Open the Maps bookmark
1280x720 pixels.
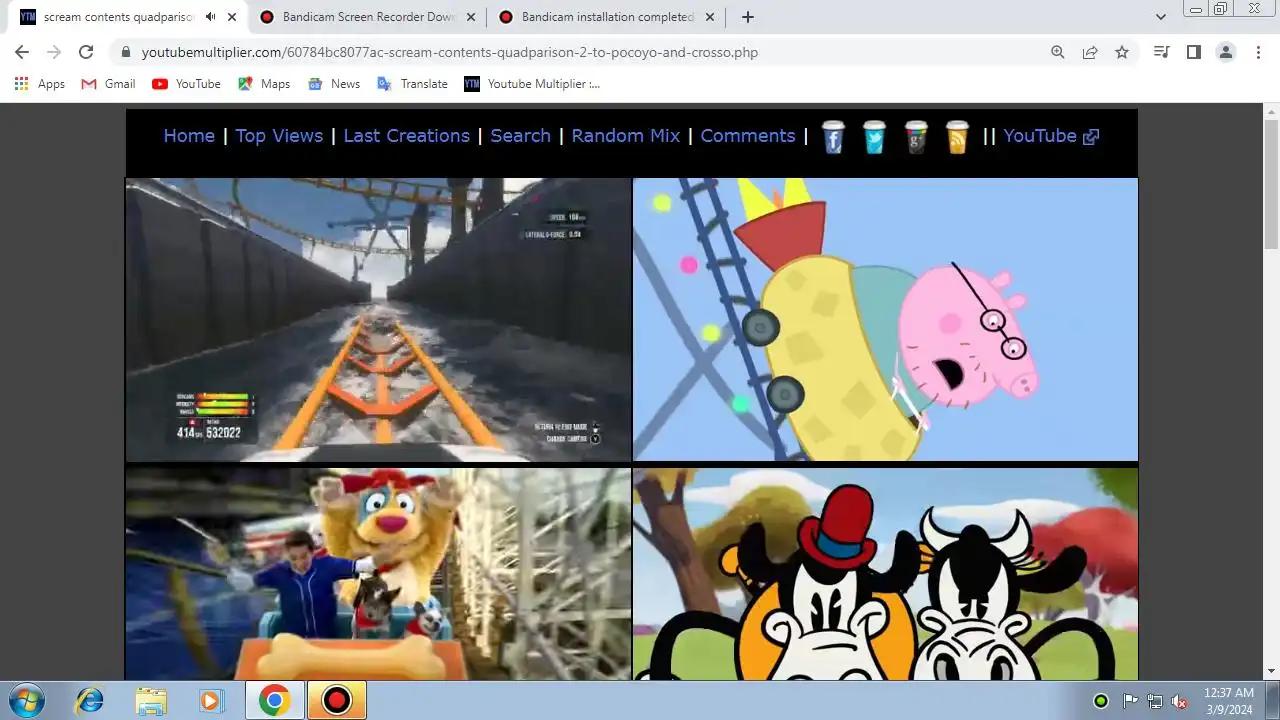(x=264, y=84)
